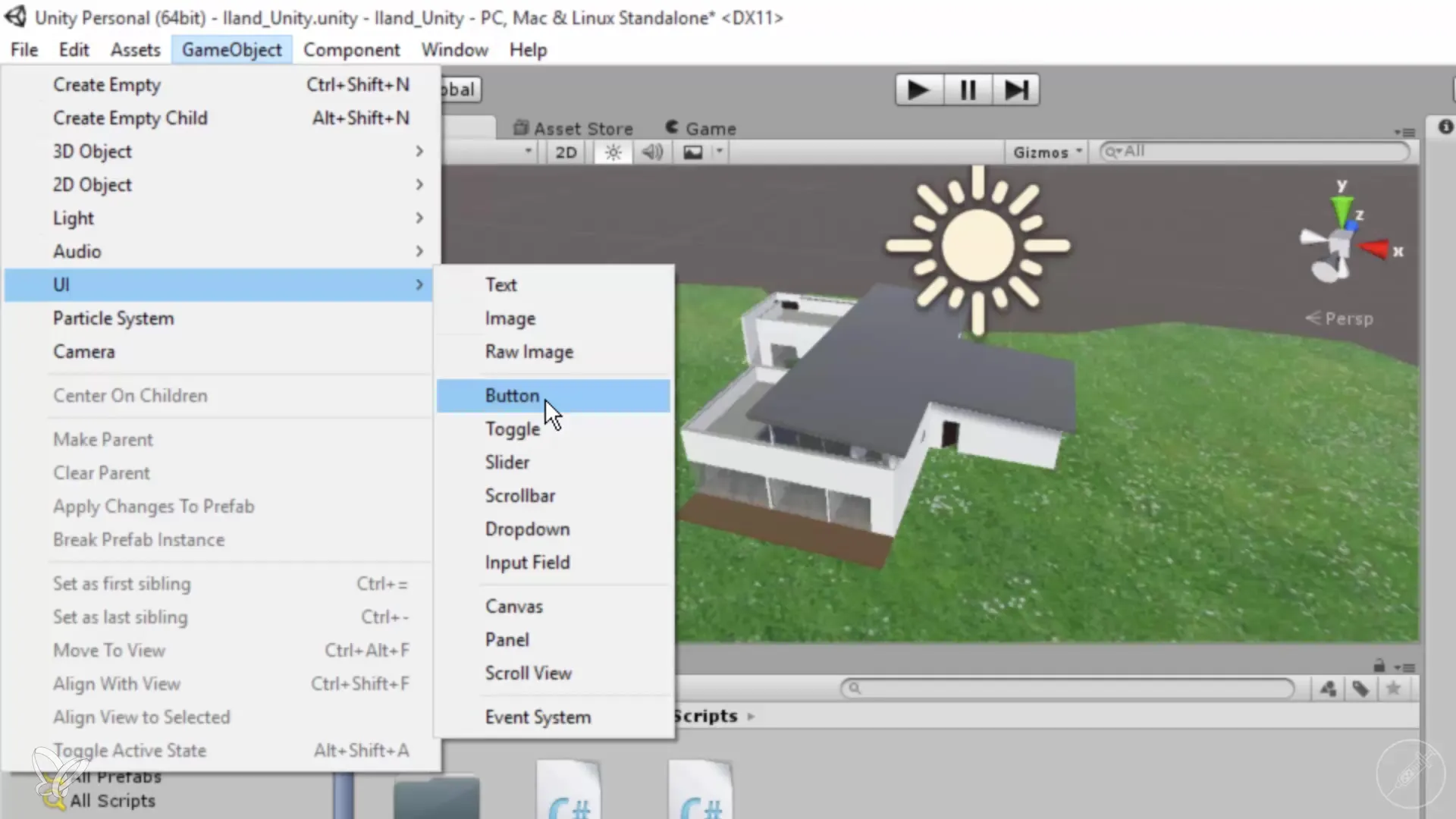The height and width of the screenshot is (819, 1456).
Task: Toggle the Project panel lock icon
Action: pos(1379,666)
